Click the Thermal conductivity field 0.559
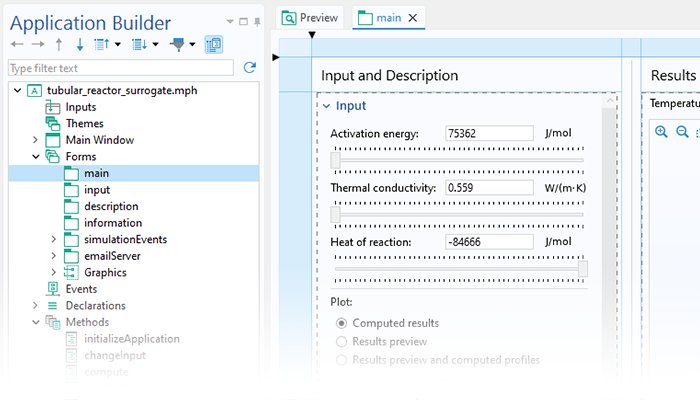 489,188
